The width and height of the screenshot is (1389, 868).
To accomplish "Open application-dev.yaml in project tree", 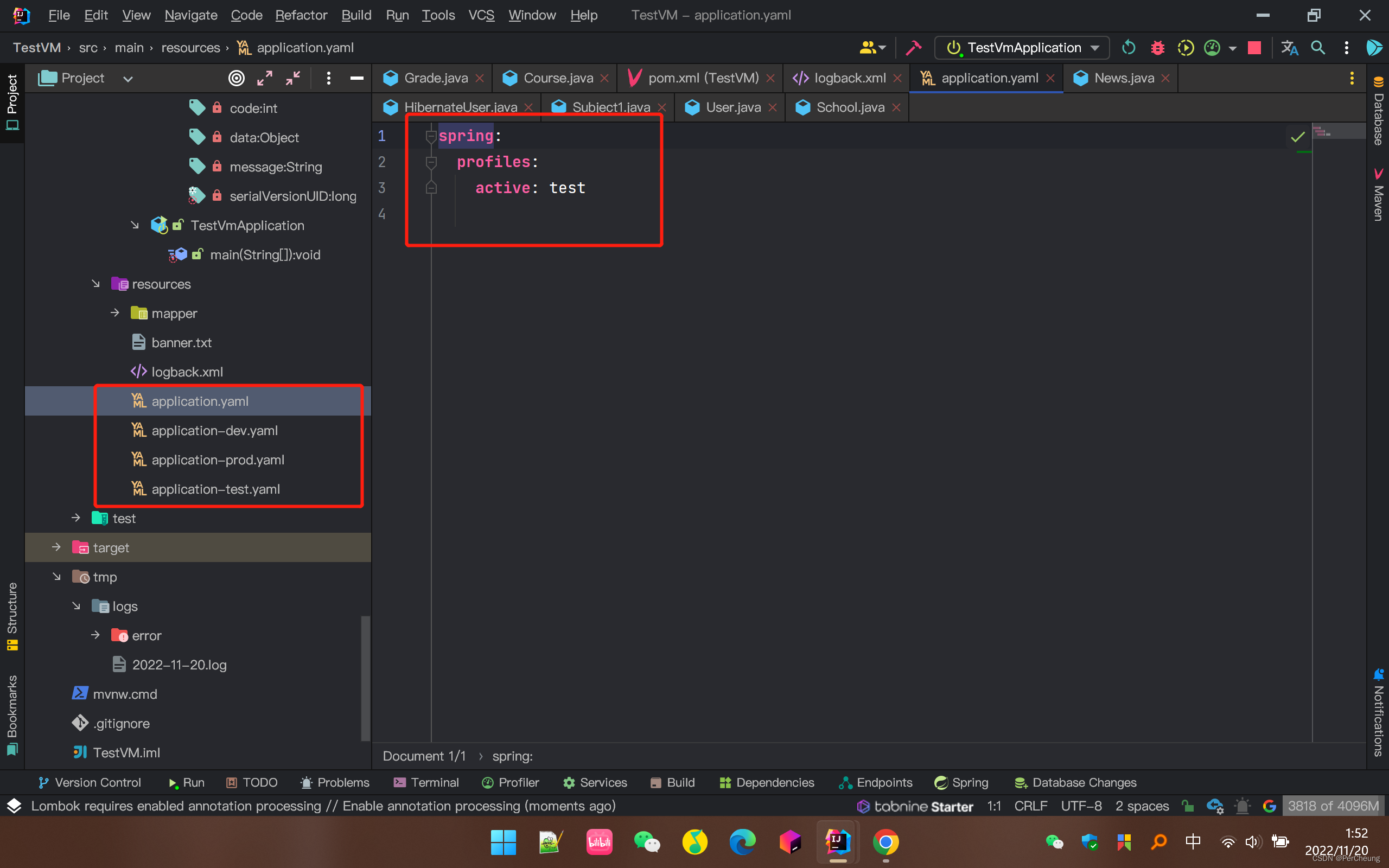I will click(214, 431).
